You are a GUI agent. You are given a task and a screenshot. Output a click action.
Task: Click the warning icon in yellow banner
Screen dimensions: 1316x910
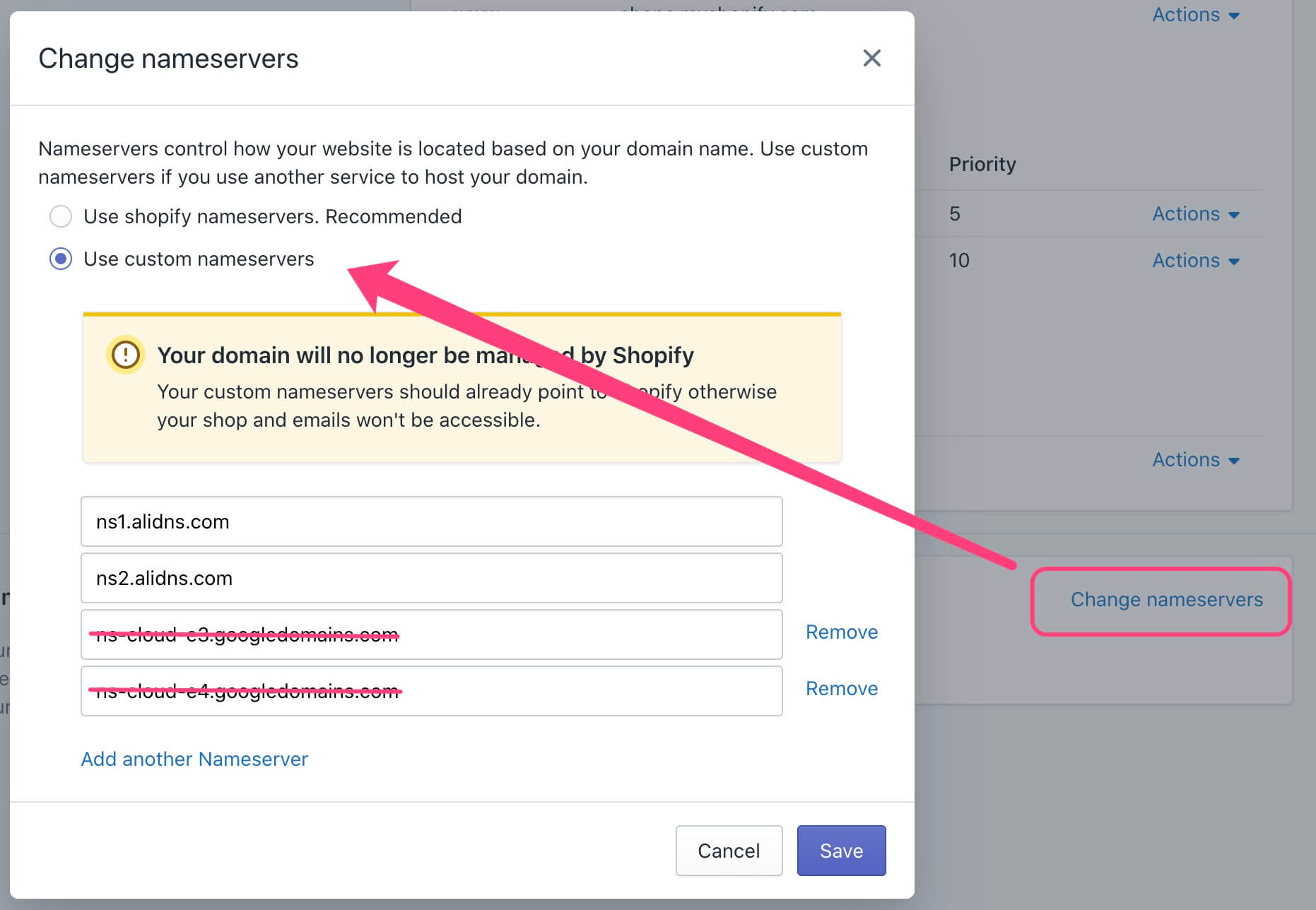pyautogui.click(x=126, y=354)
